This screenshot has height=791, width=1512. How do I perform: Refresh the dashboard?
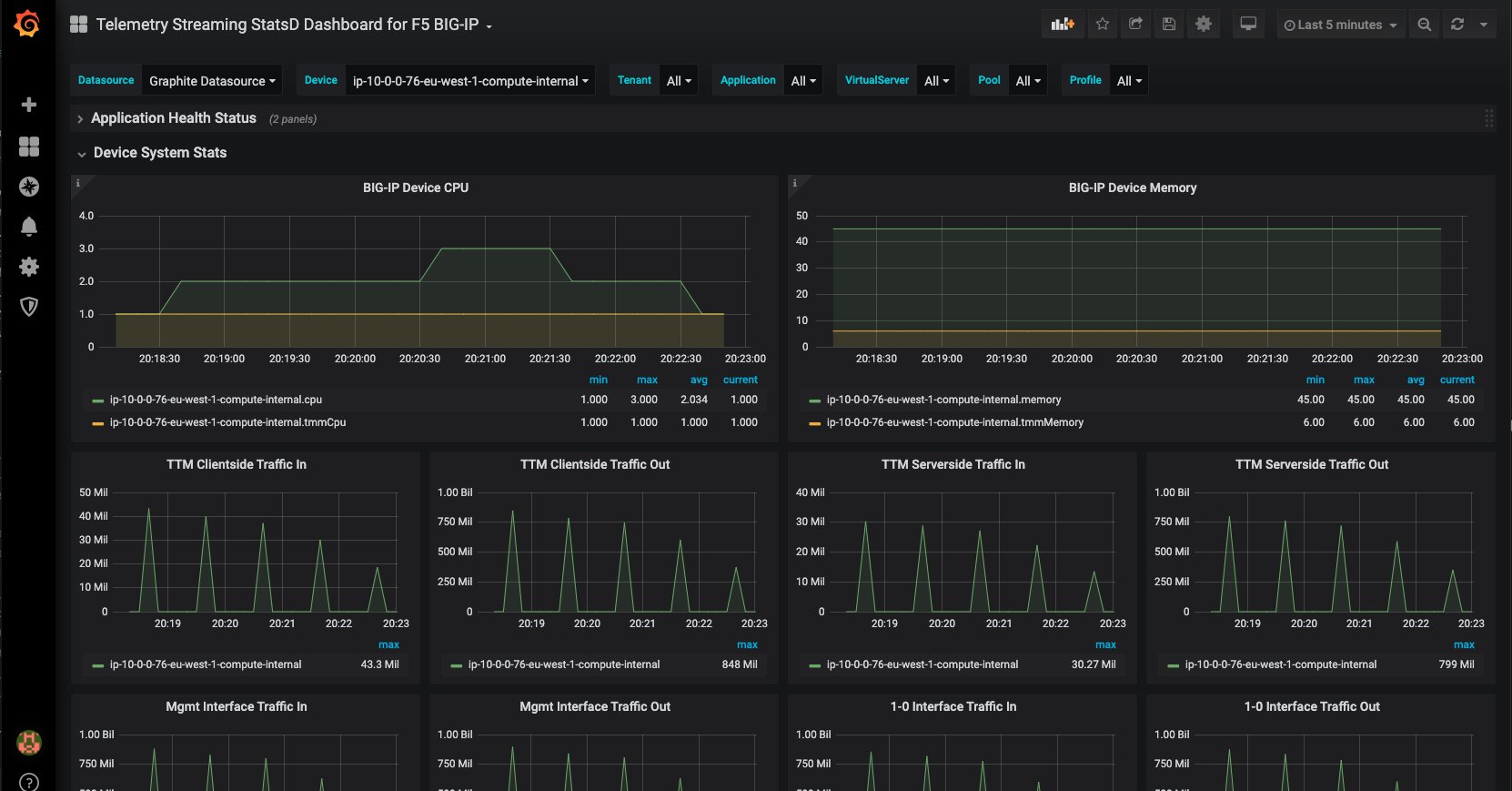click(x=1457, y=25)
